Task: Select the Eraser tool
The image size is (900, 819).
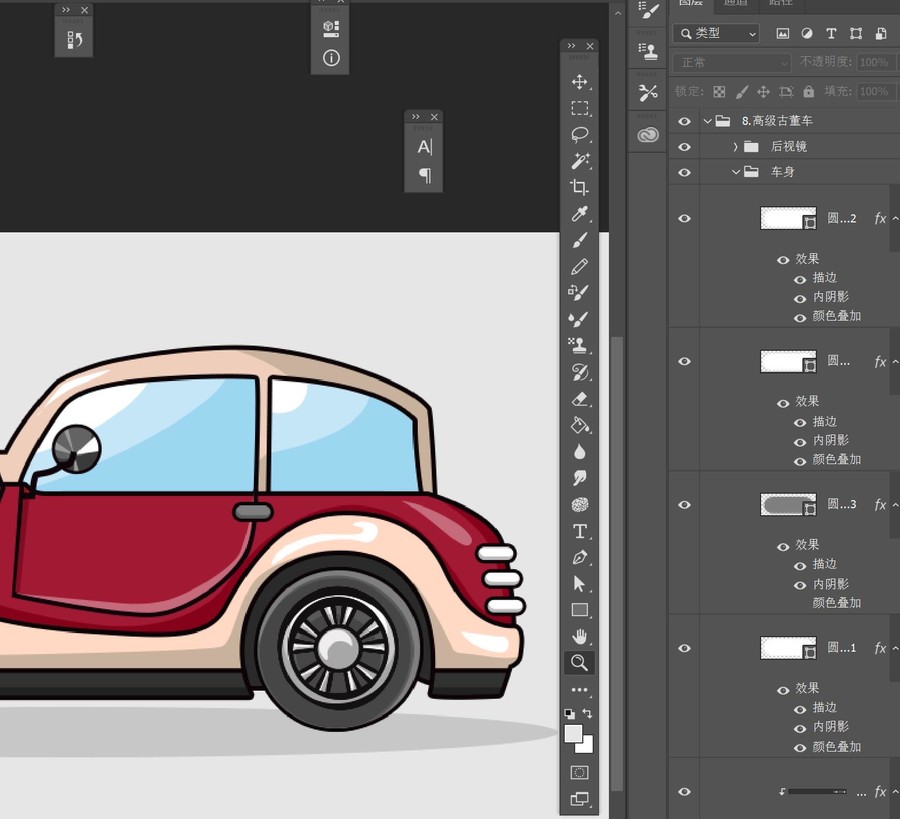Action: [x=580, y=399]
